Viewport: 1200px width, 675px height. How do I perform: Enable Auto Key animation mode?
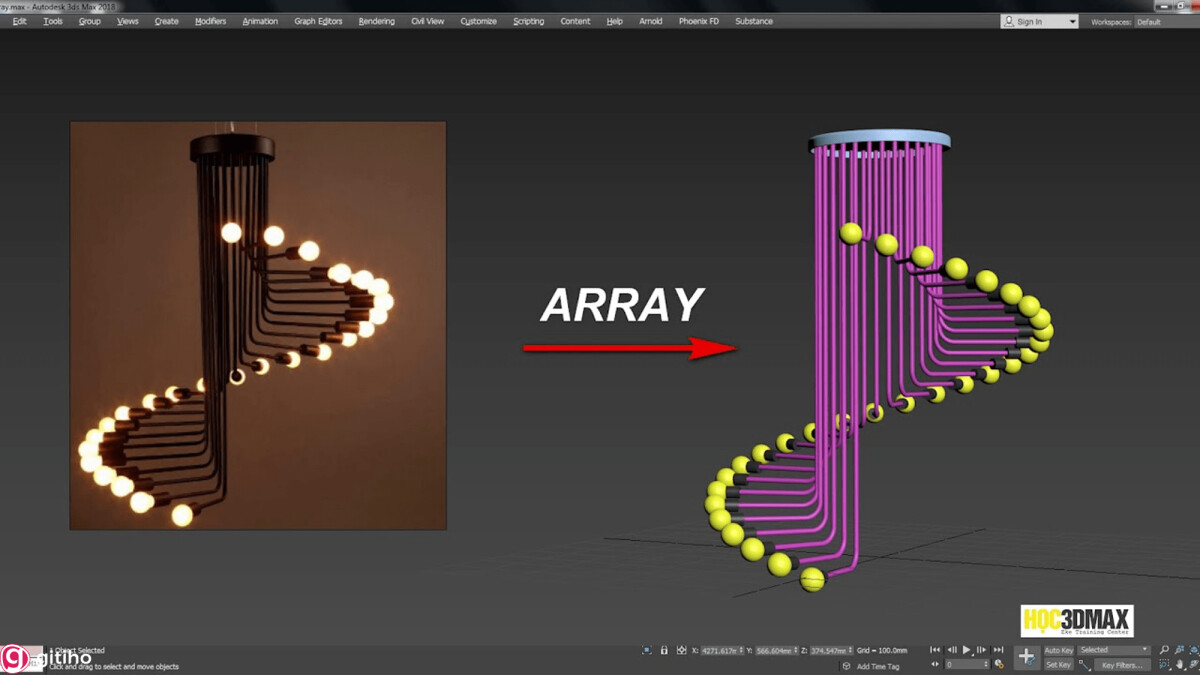1059,650
